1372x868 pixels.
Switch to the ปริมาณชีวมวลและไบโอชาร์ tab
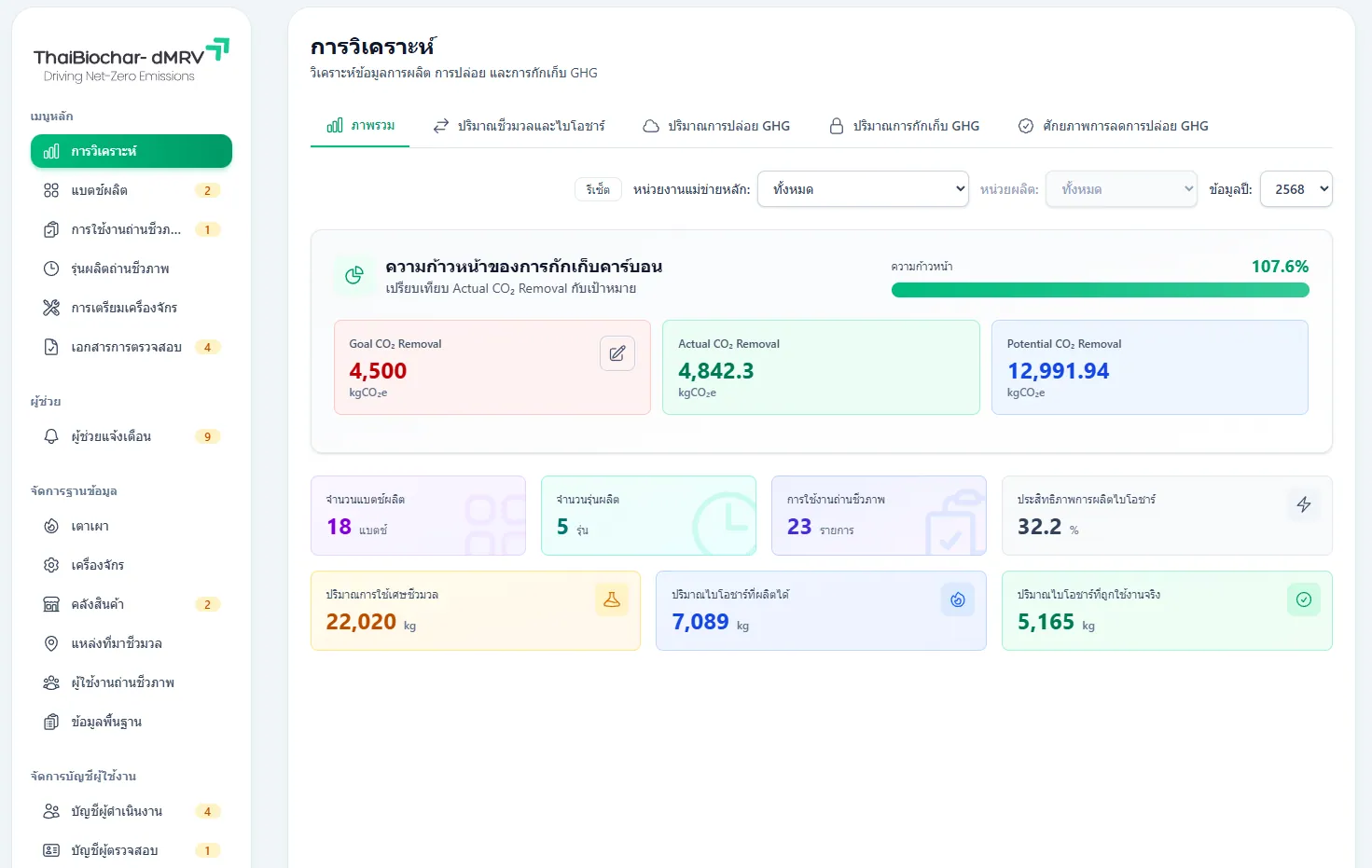point(519,126)
